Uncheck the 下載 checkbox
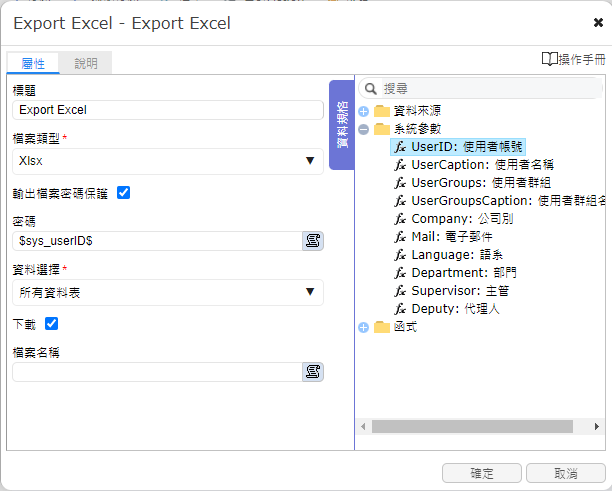This screenshot has height=491, width=612. click(x=52, y=324)
